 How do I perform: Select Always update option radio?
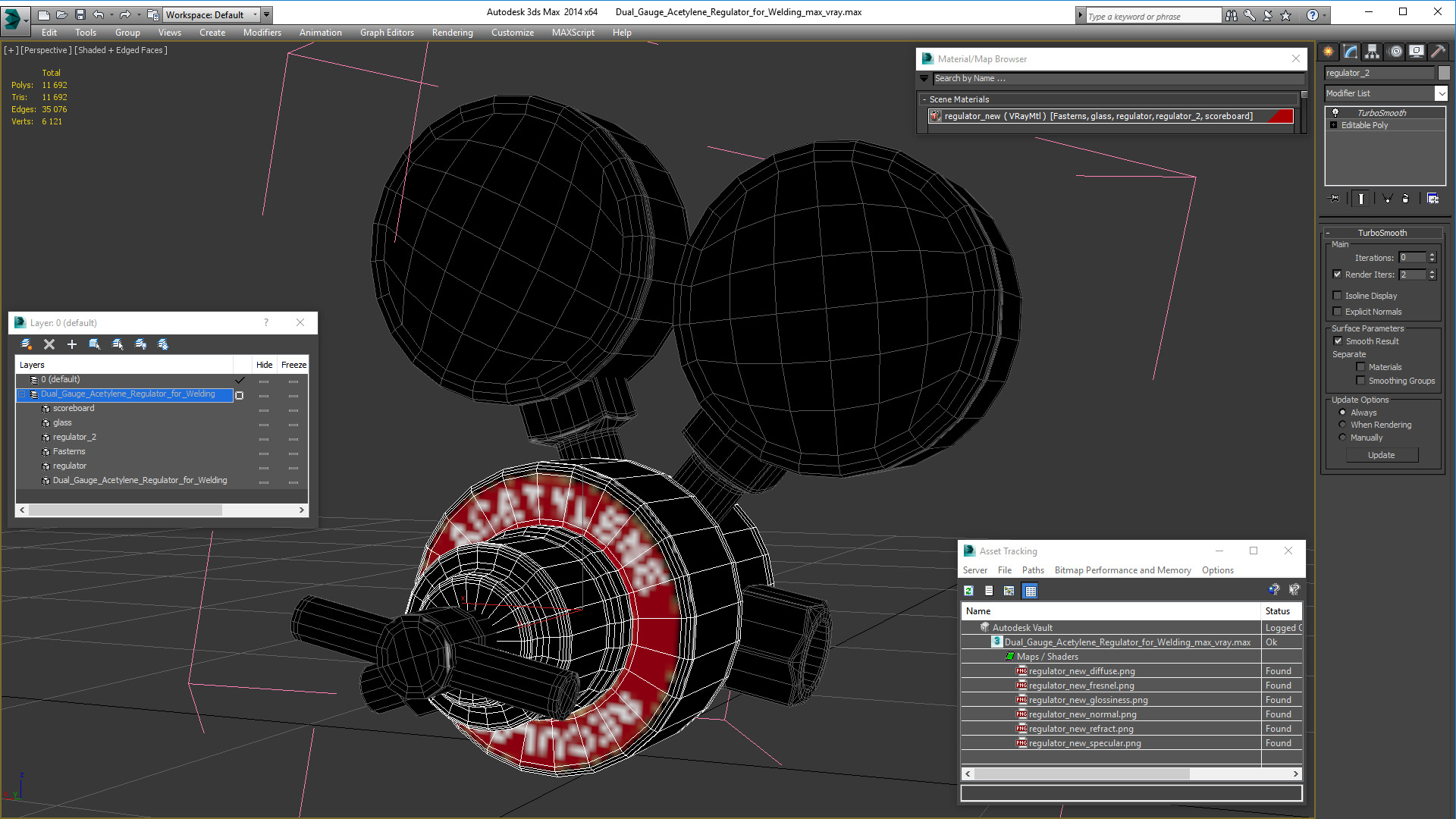(1342, 413)
